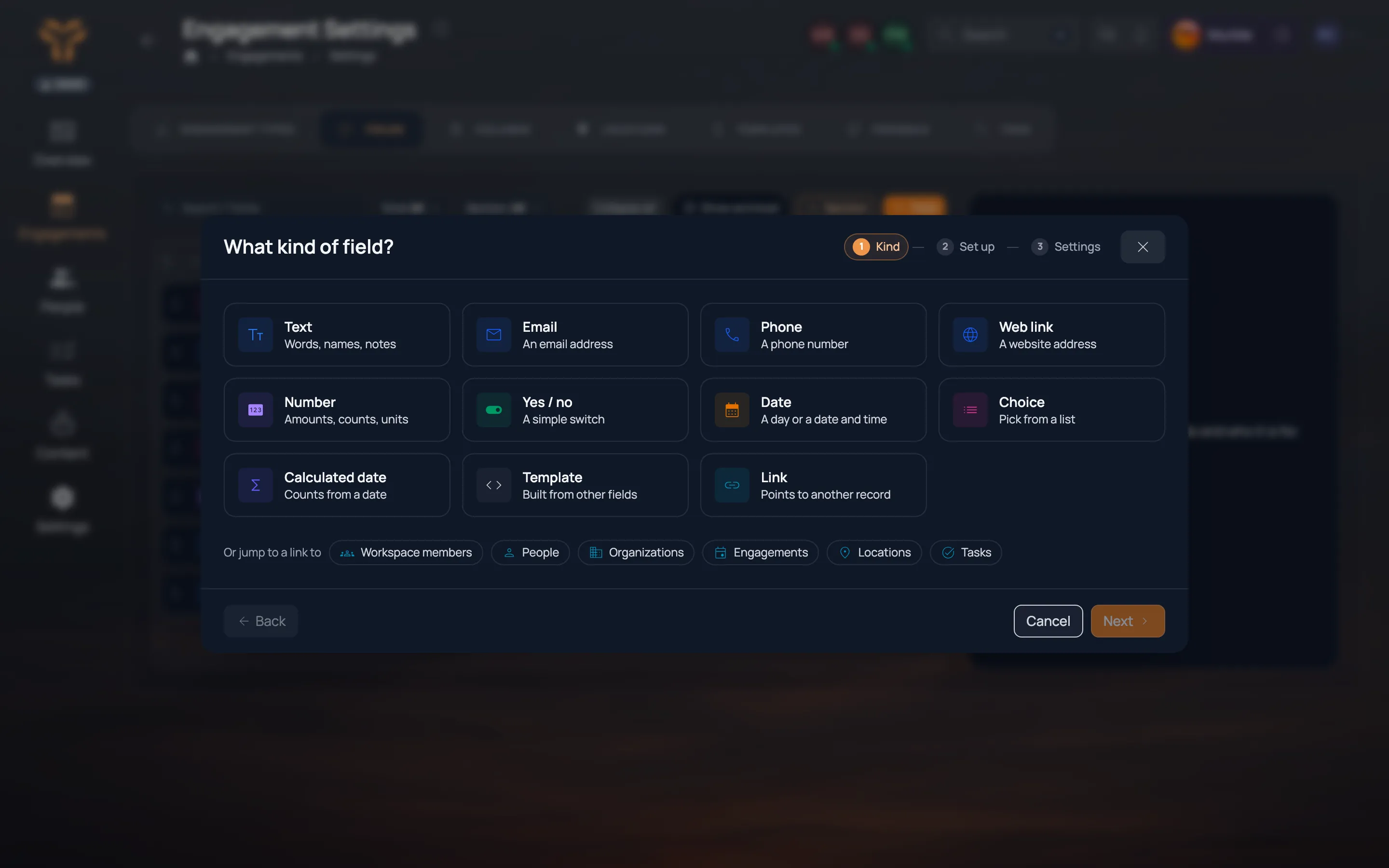
Task: Choose the Email envelope icon
Action: (x=493, y=335)
